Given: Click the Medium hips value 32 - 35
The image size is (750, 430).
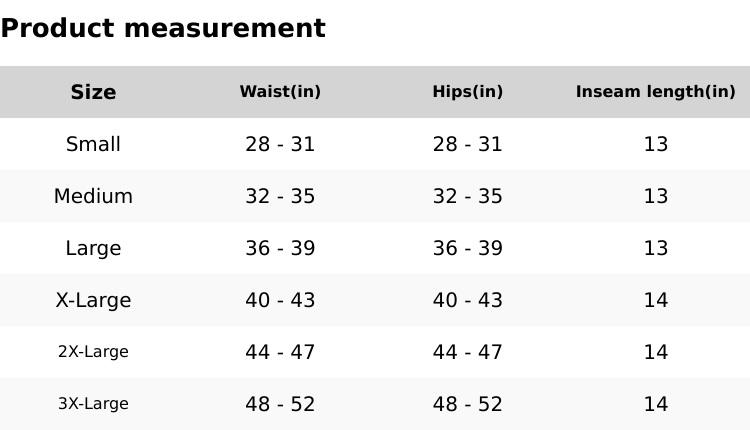Looking at the screenshot, I should point(467,196).
